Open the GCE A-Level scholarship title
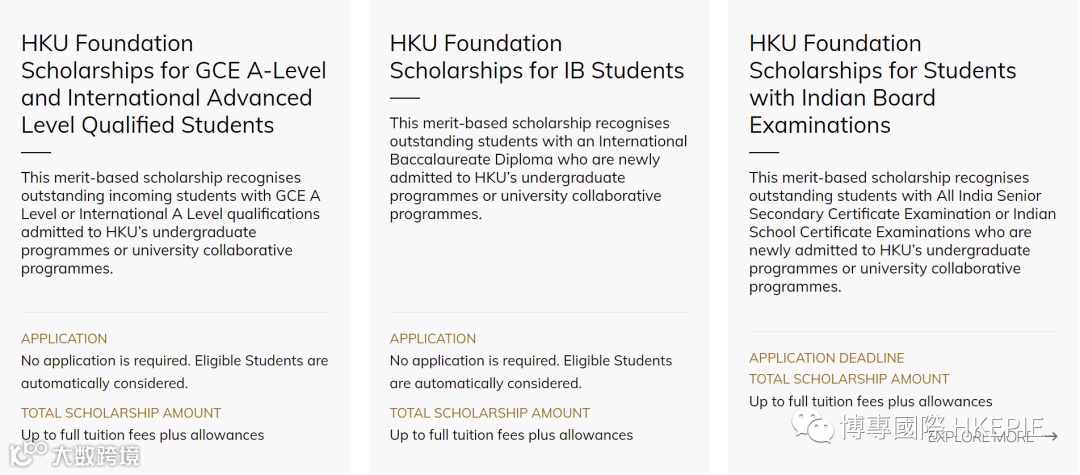This screenshot has width=1080, height=475. 174,84
